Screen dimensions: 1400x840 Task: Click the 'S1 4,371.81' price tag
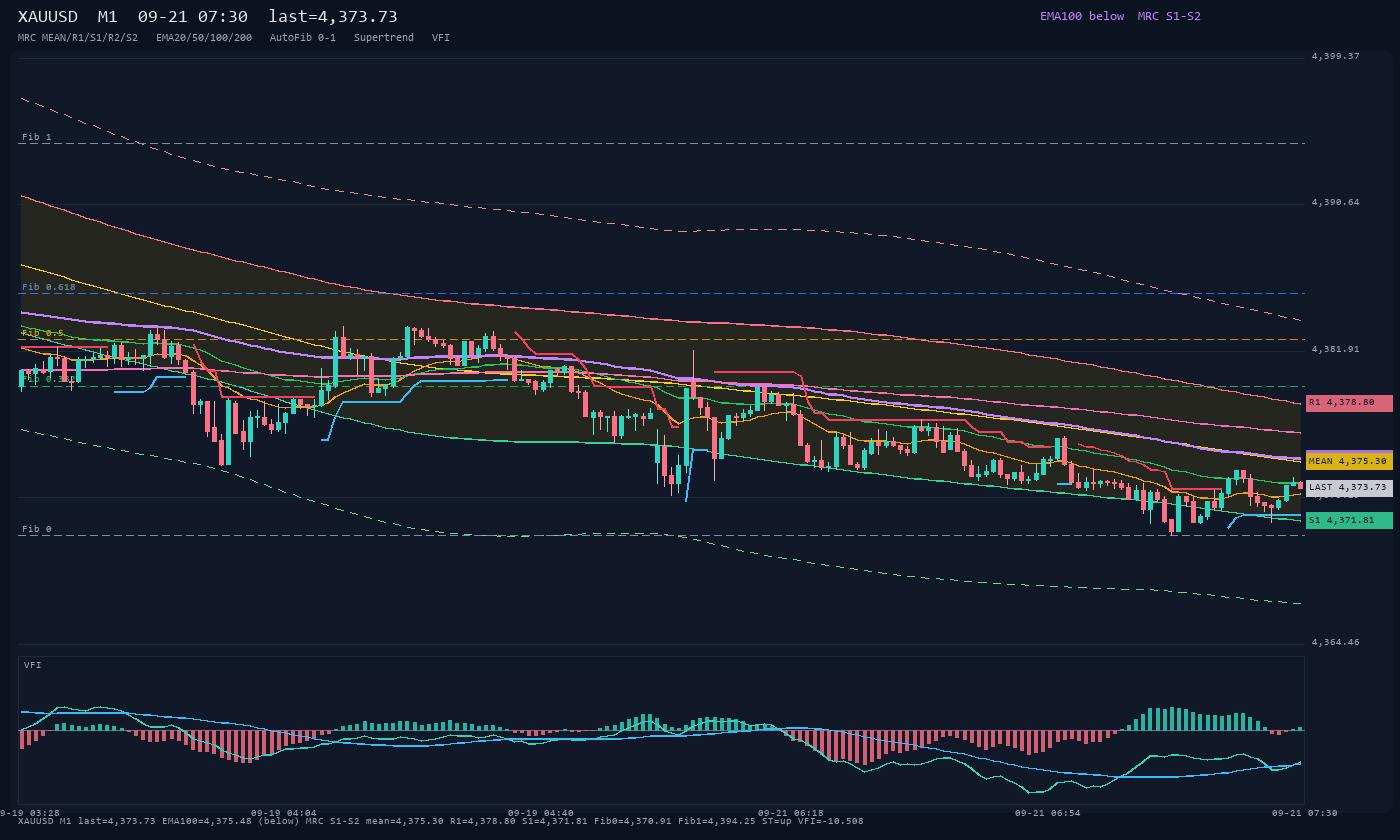pyautogui.click(x=1349, y=520)
